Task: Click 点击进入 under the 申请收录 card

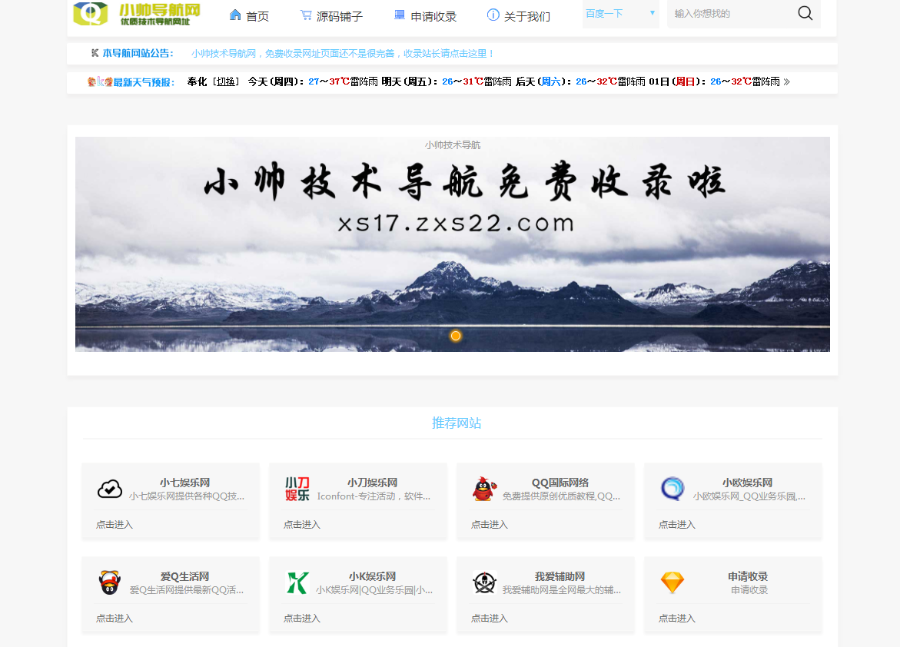Action: pos(677,618)
